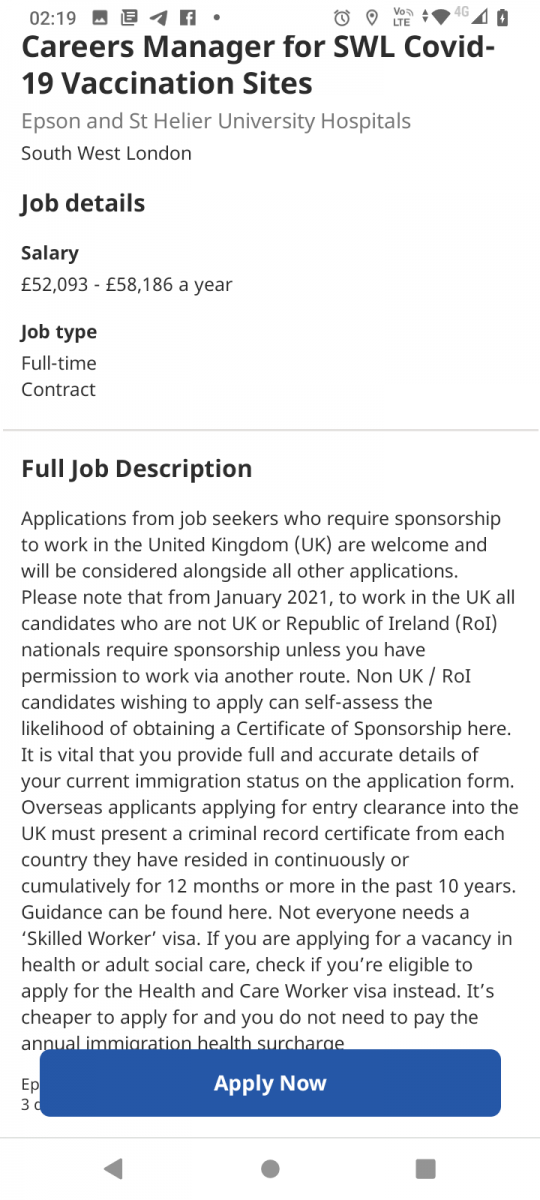Tap the Contract job type label
540x1200 pixels.
click(59, 390)
